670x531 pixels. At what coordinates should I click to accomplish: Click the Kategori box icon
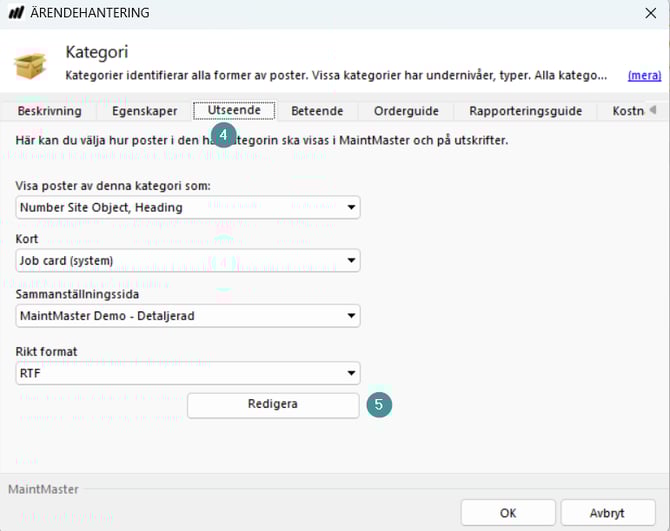coord(29,64)
